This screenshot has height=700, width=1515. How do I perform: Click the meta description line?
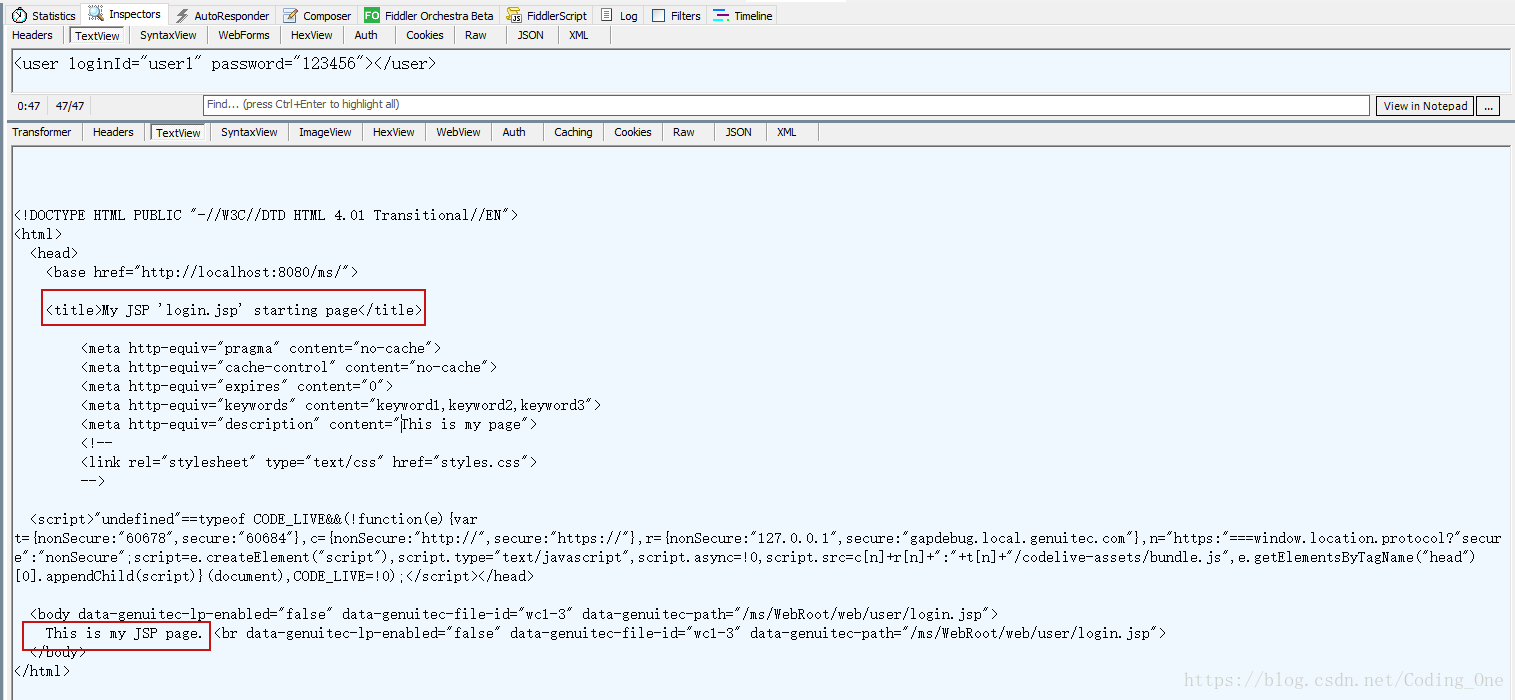pos(309,424)
